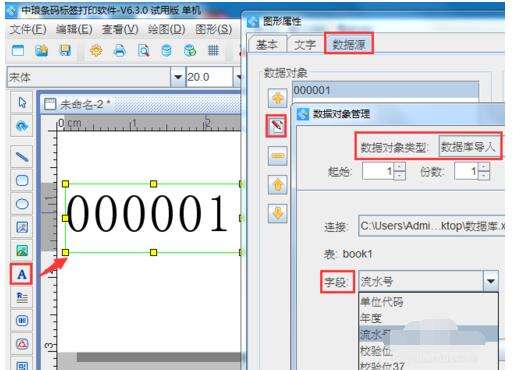Viewport: 513px width, 370px height.
Task: Toggle the grid display icon
Action: (213, 51)
